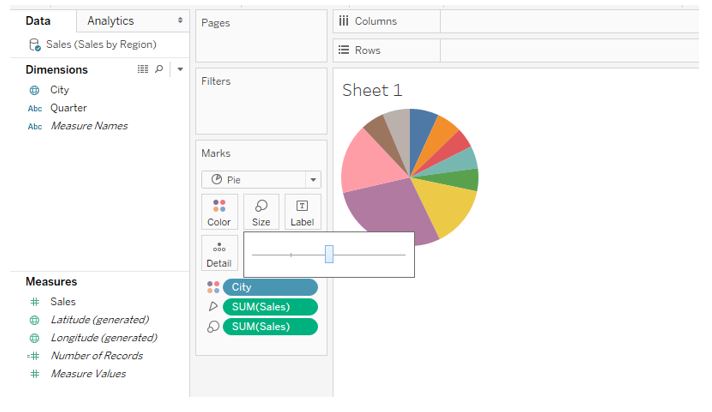Switch to the Analytics tab
Image resolution: width=712 pixels, height=412 pixels.
click(x=110, y=21)
